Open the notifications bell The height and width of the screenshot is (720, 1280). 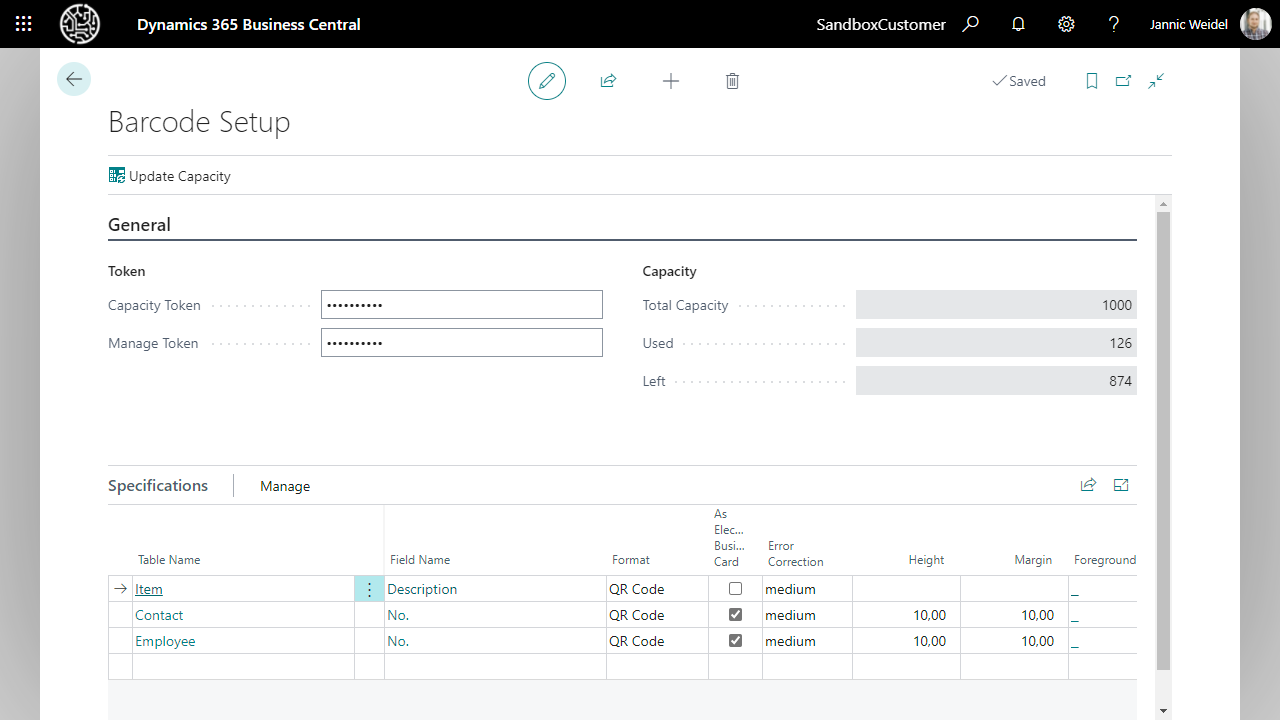(x=1018, y=24)
